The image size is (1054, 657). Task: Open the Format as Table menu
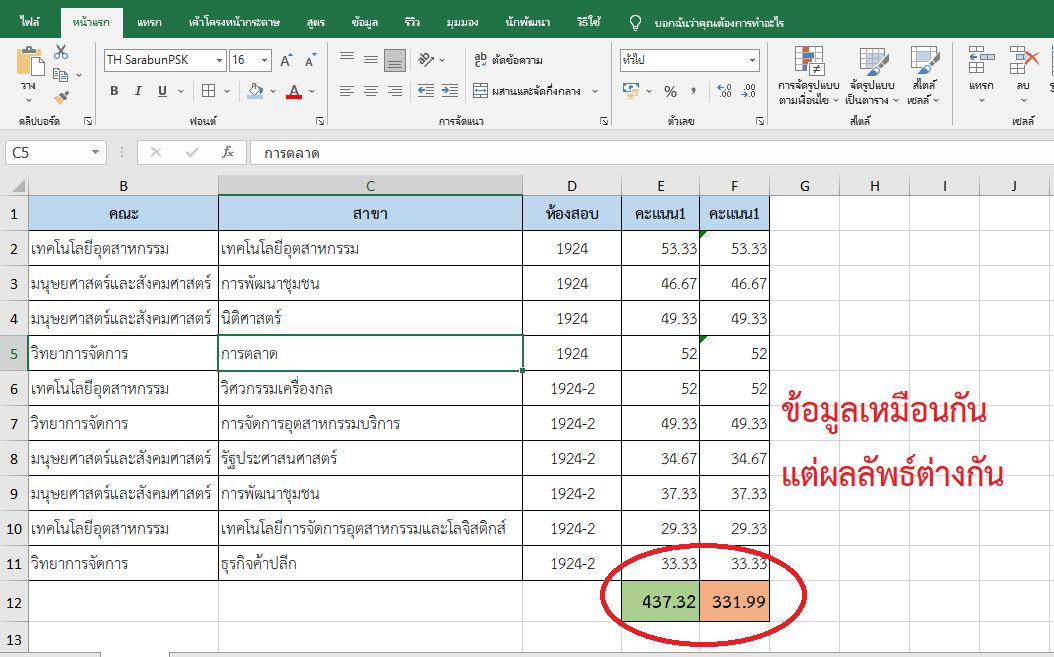[x=872, y=75]
